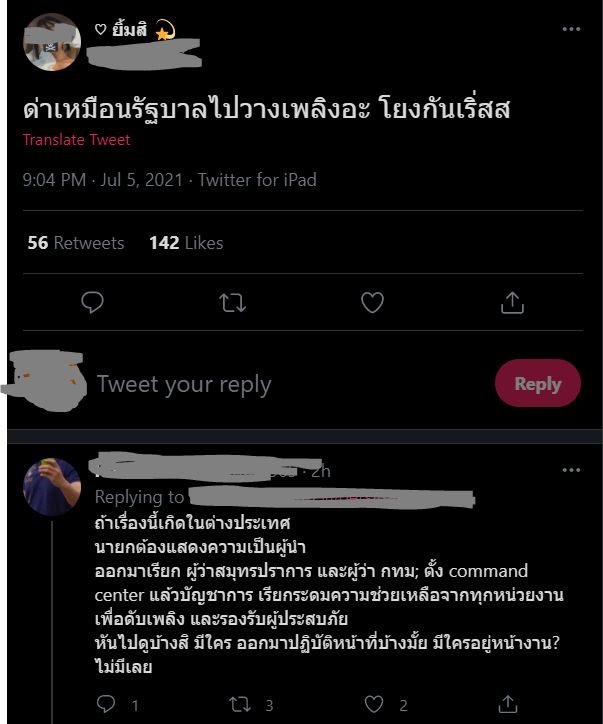Share the main tweet via share icon
The image size is (603, 724).
click(x=511, y=302)
